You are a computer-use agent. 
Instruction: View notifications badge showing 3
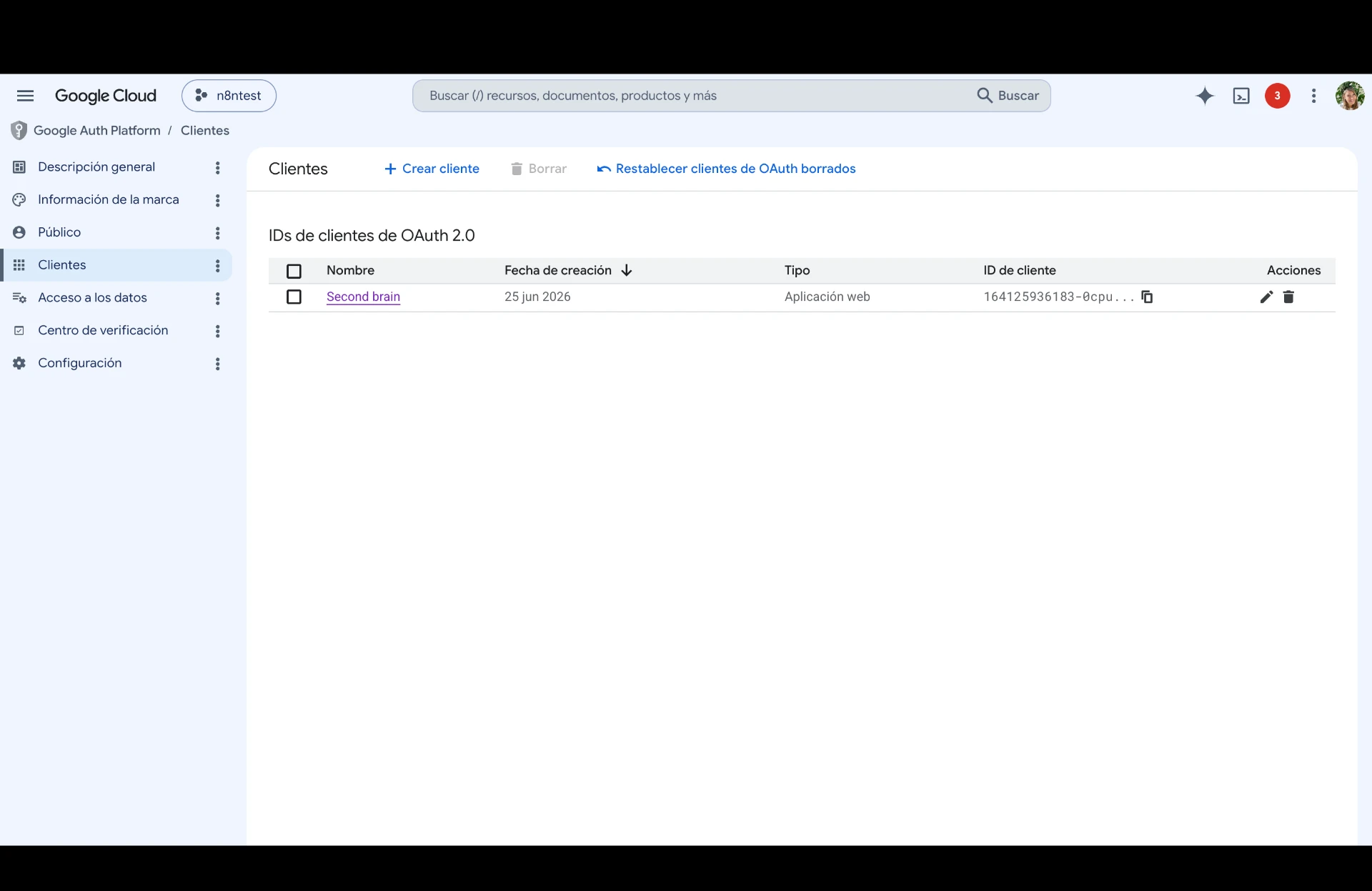coord(1278,96)
